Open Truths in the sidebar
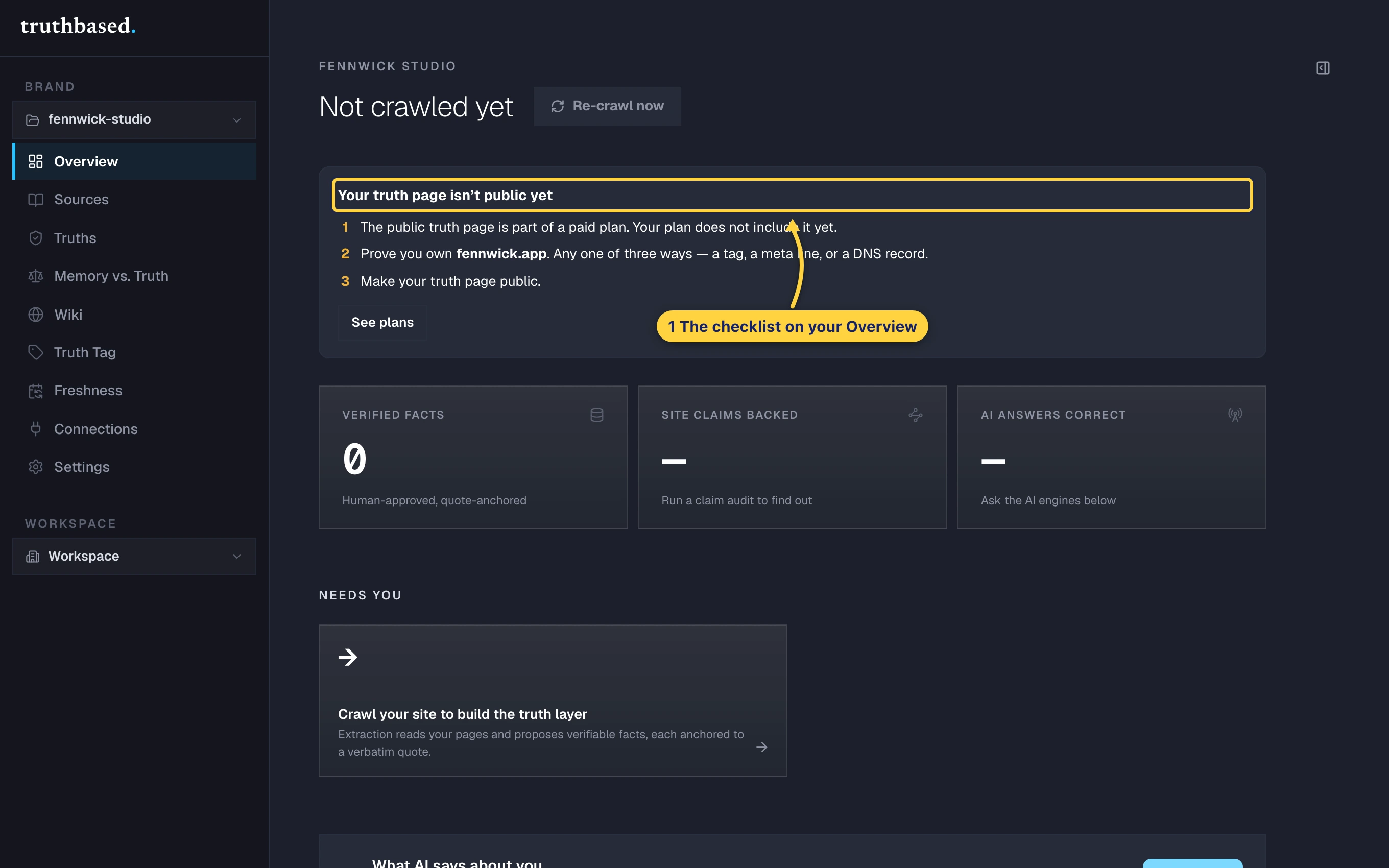Screen dimensions: 1389x868 click(134, 237)
